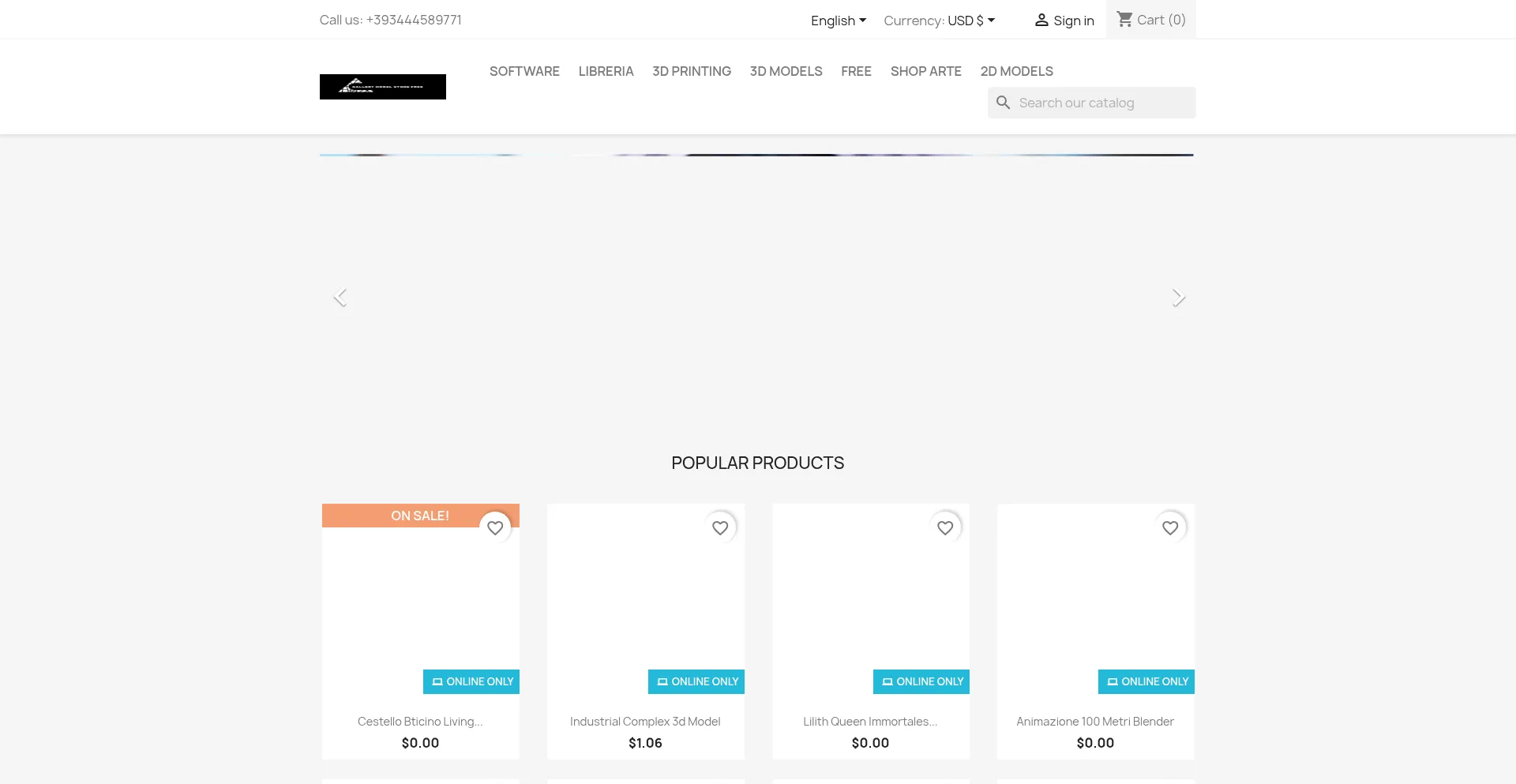Open Industrial Complex 3d Model product title
This screenshot has width=1516, height=784.
click(645, 722)
